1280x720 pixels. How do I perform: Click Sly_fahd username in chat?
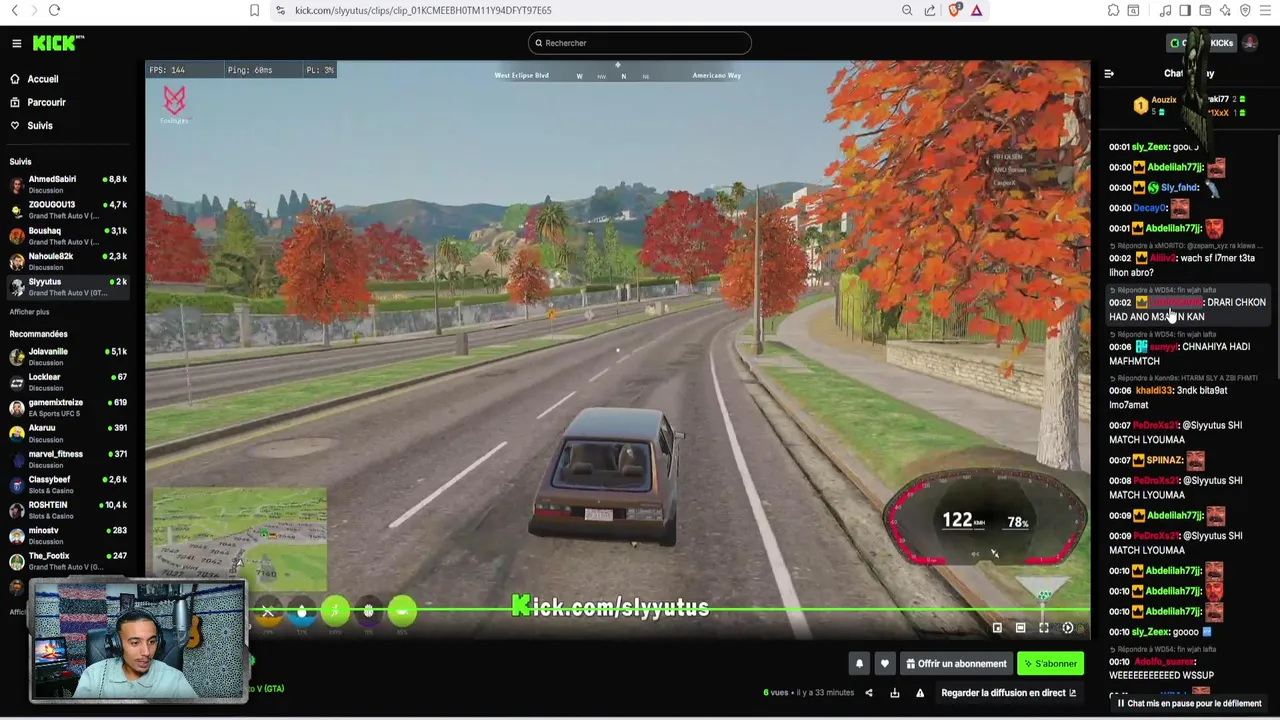1179,187
